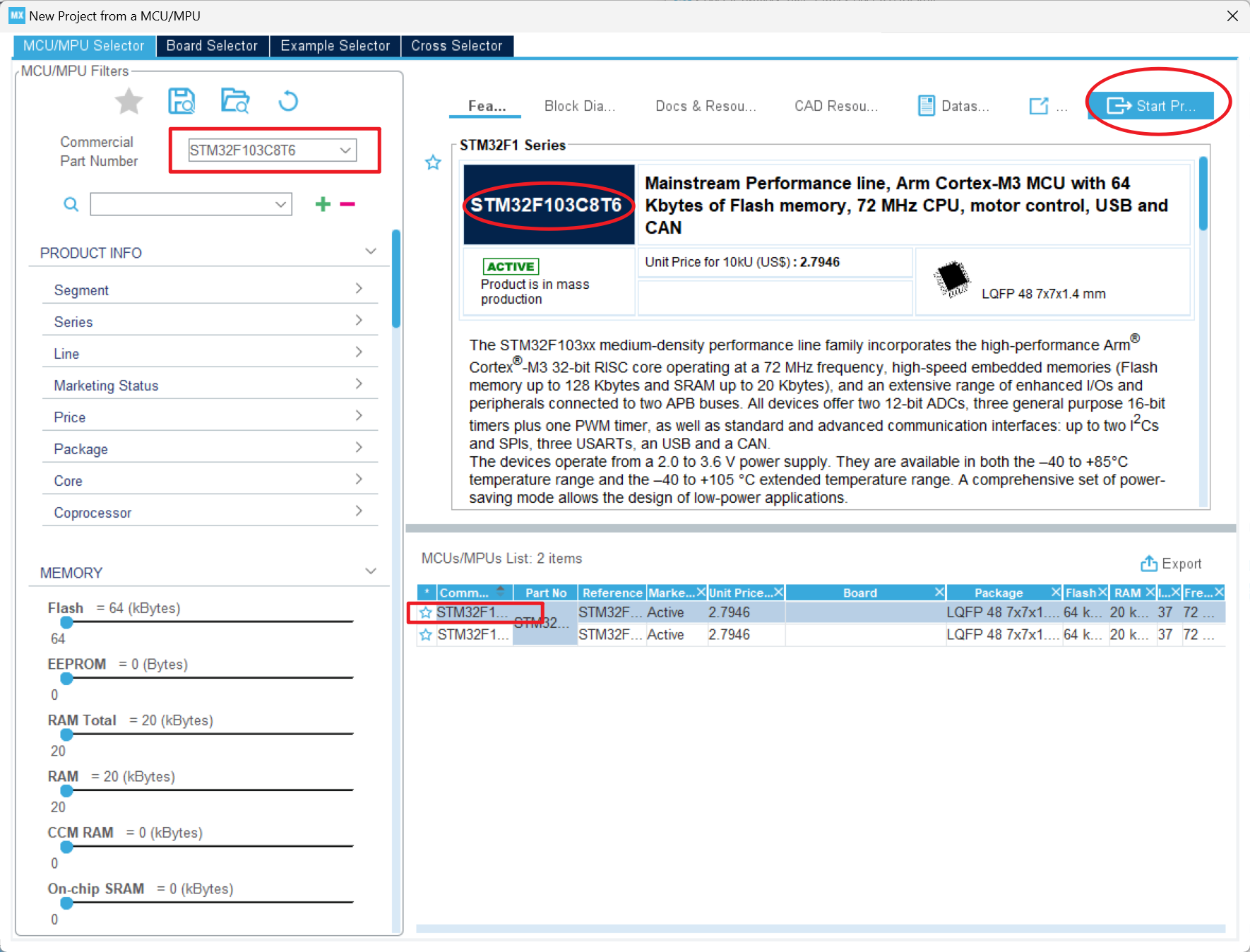Viewport: 1250px width, 952px height.
Task: Adjust the EEPROM slider handle
Action: [66, 679]
